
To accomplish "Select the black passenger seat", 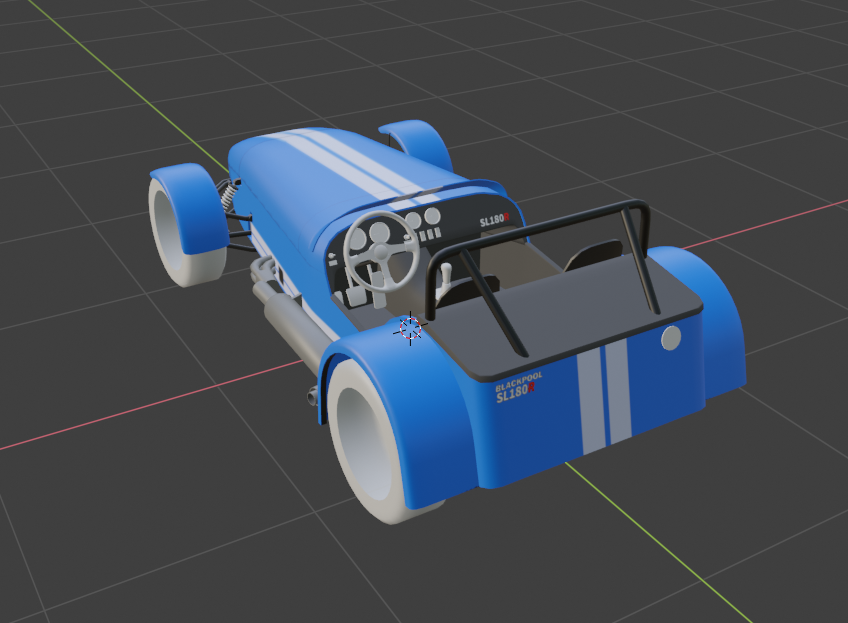I will 594,254.
